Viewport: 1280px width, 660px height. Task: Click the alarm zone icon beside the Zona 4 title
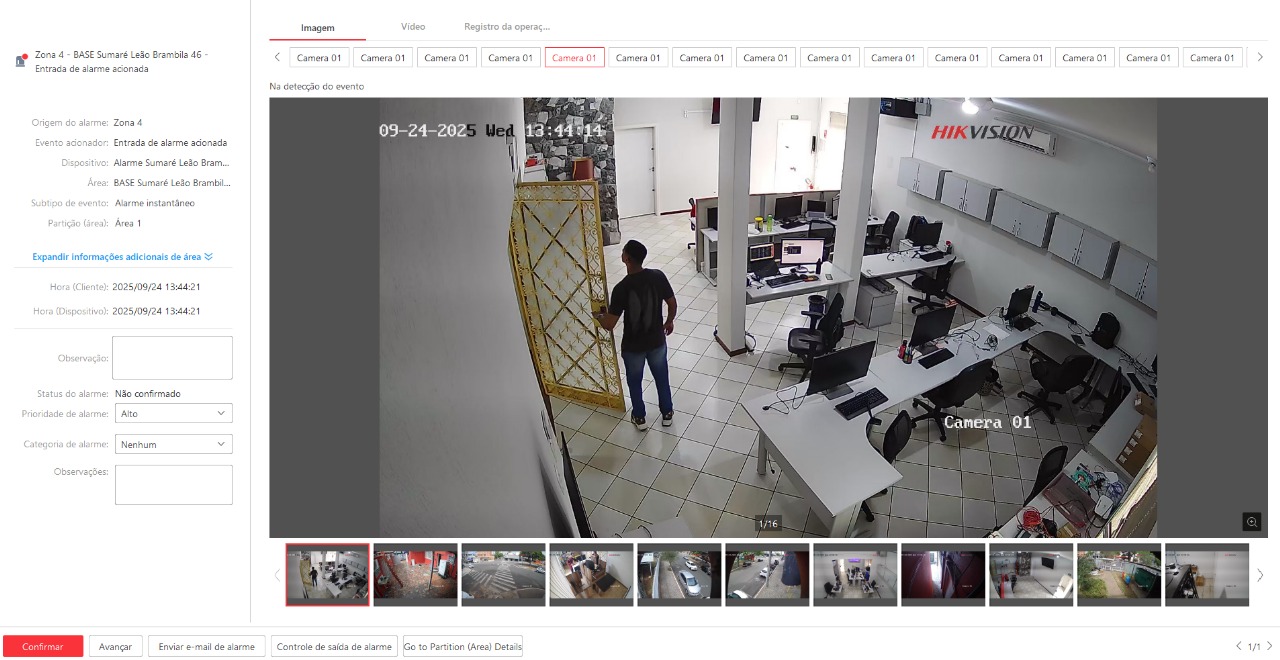pyautogui.click(x=21, y=61)
